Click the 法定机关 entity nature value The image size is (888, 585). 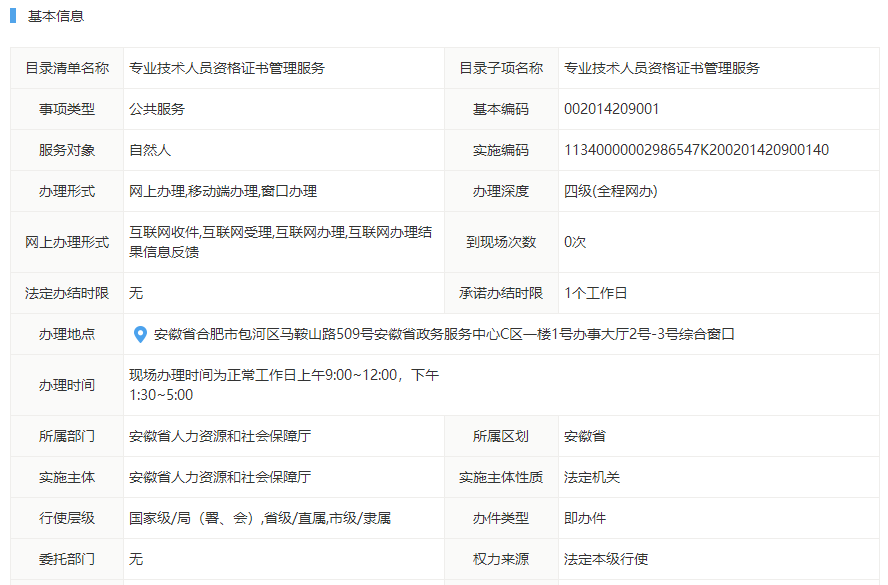(x=592, y=477)
